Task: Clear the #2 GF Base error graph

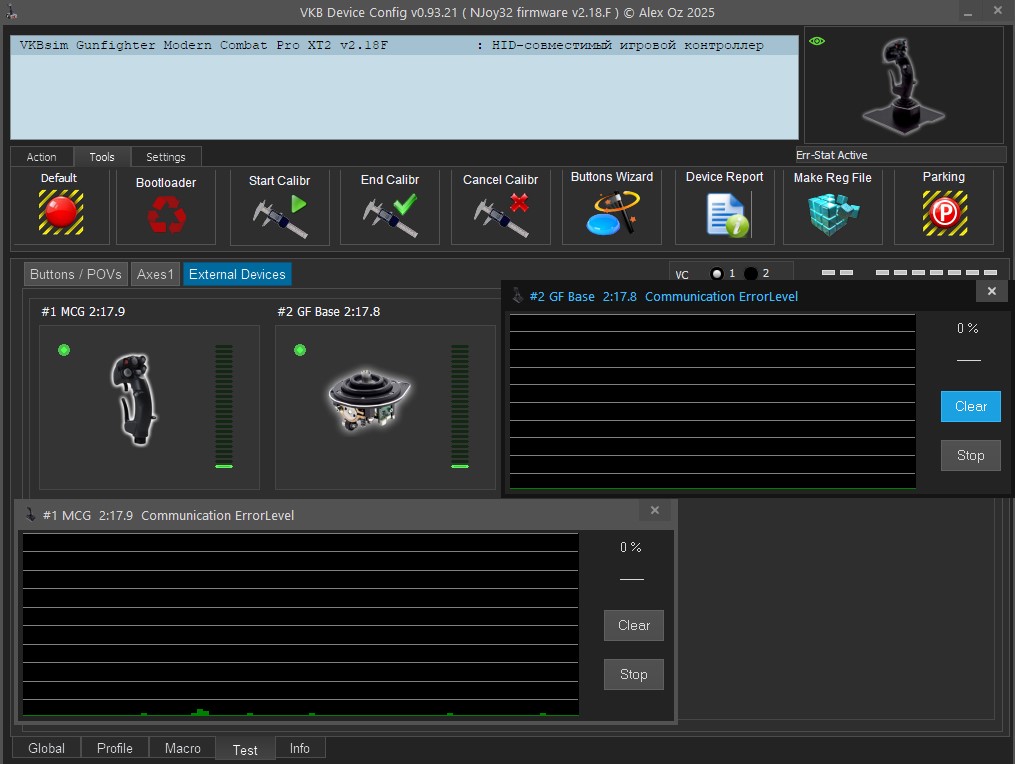Action: (970, 407)
